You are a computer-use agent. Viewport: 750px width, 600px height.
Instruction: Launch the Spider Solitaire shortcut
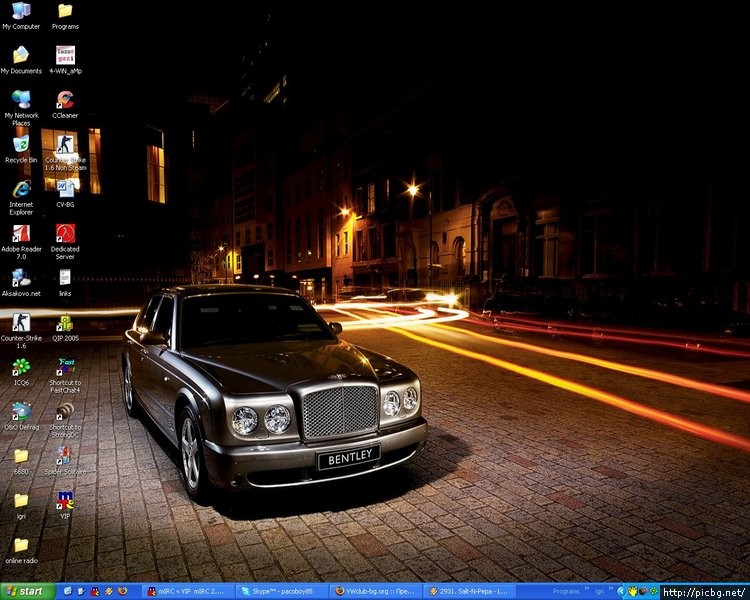[x=65, y=461]
